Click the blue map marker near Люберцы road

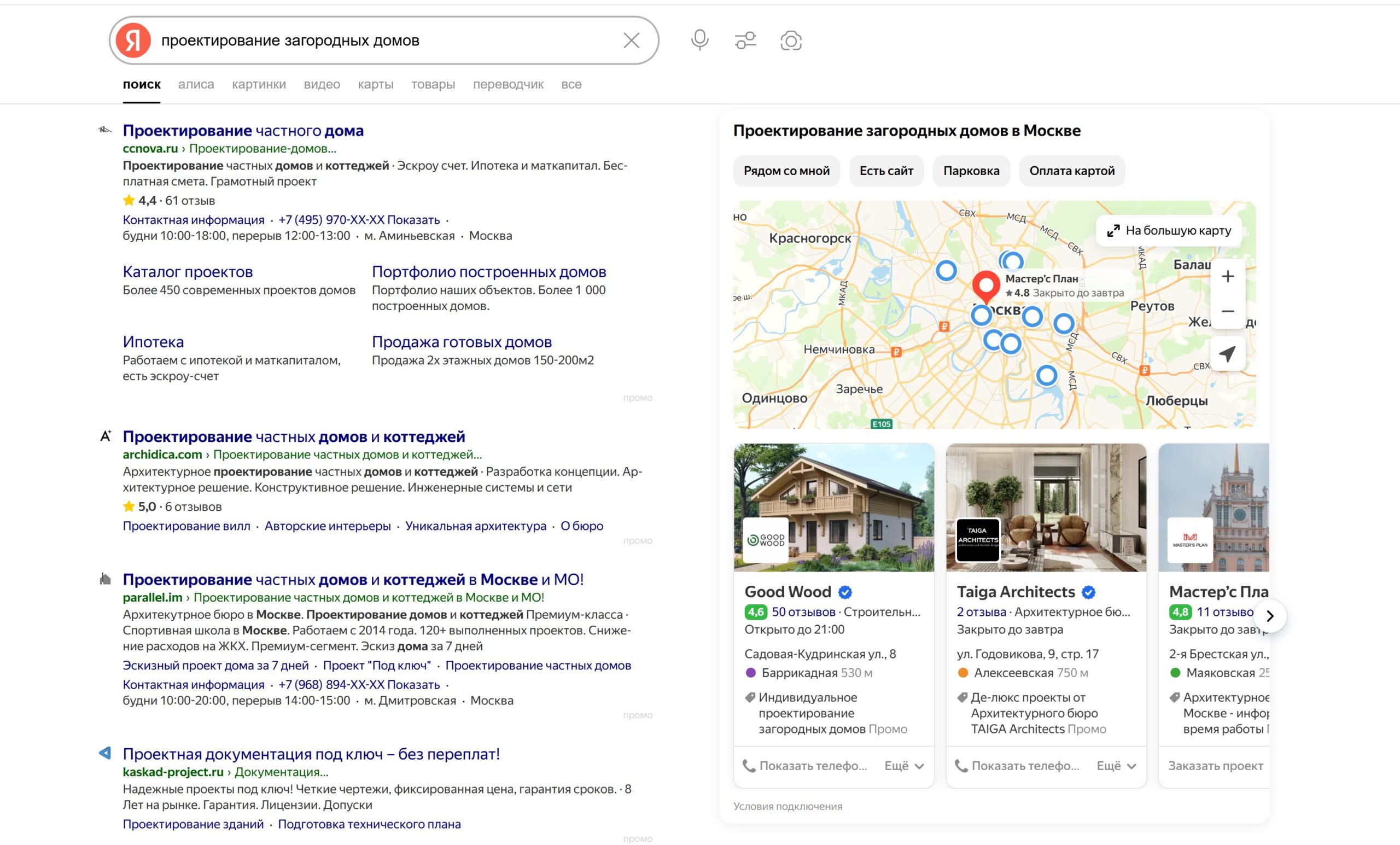tap(1047, 375)
